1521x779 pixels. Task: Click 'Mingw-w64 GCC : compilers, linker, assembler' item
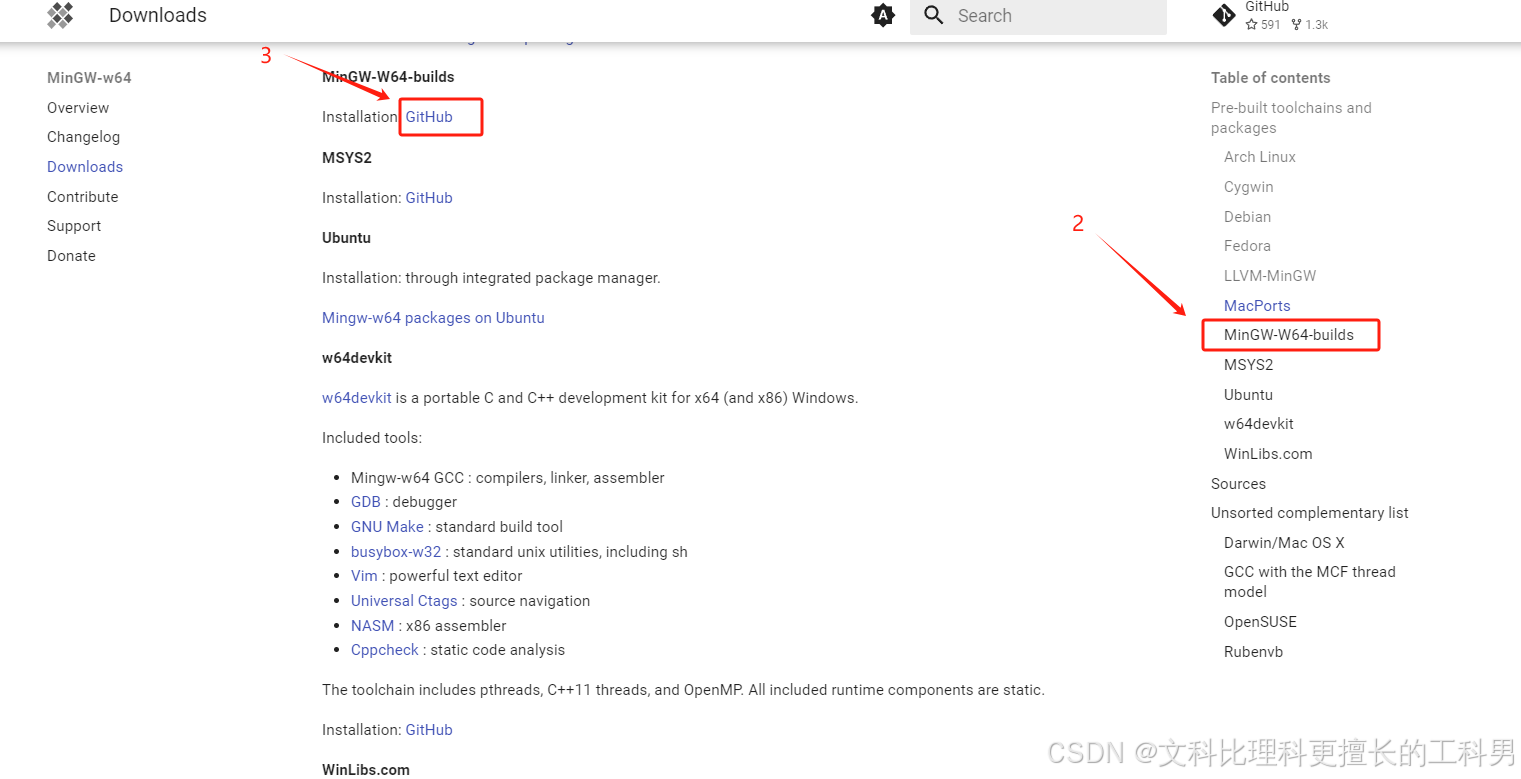coord(508,478)
